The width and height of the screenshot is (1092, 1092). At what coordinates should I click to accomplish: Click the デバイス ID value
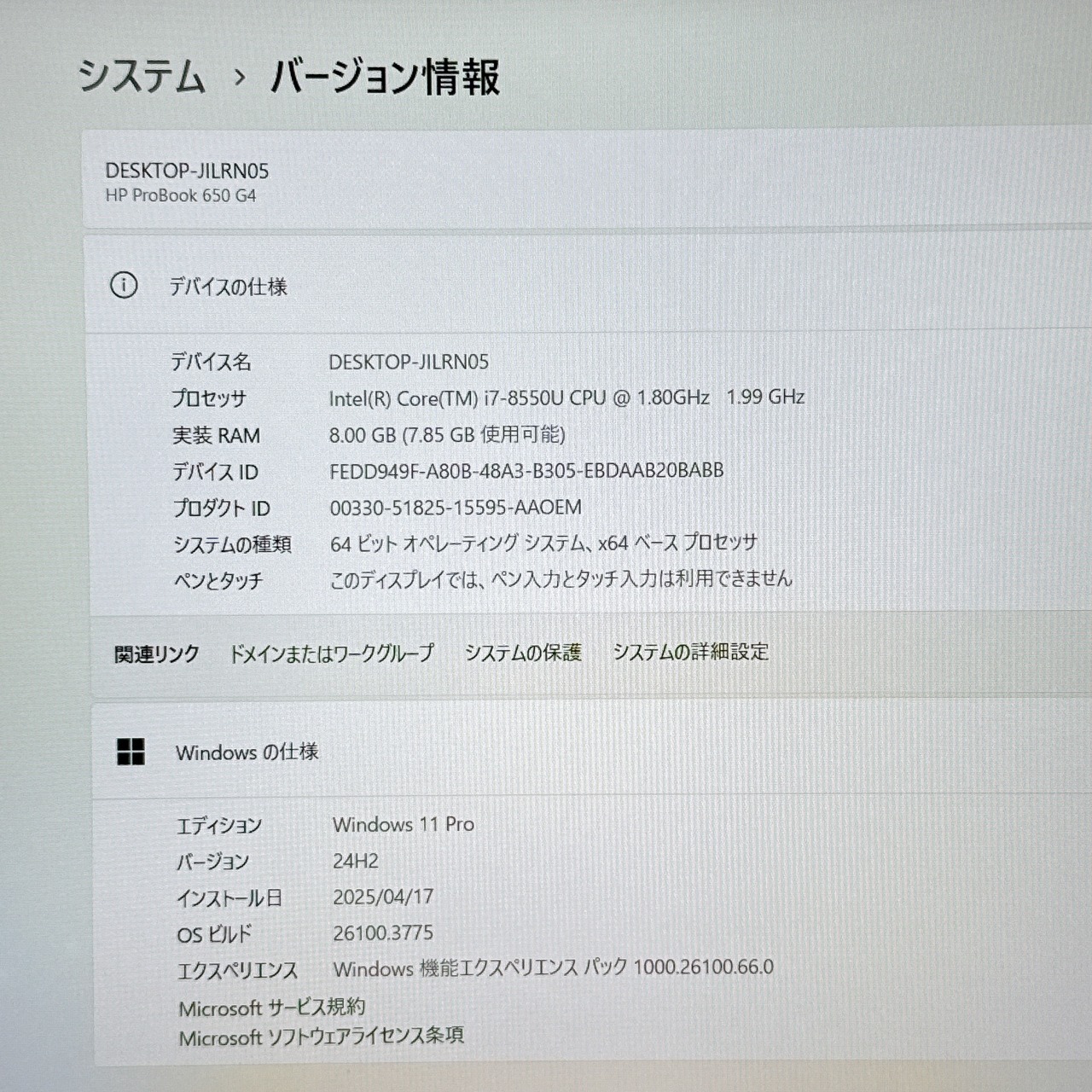point(525,469)
